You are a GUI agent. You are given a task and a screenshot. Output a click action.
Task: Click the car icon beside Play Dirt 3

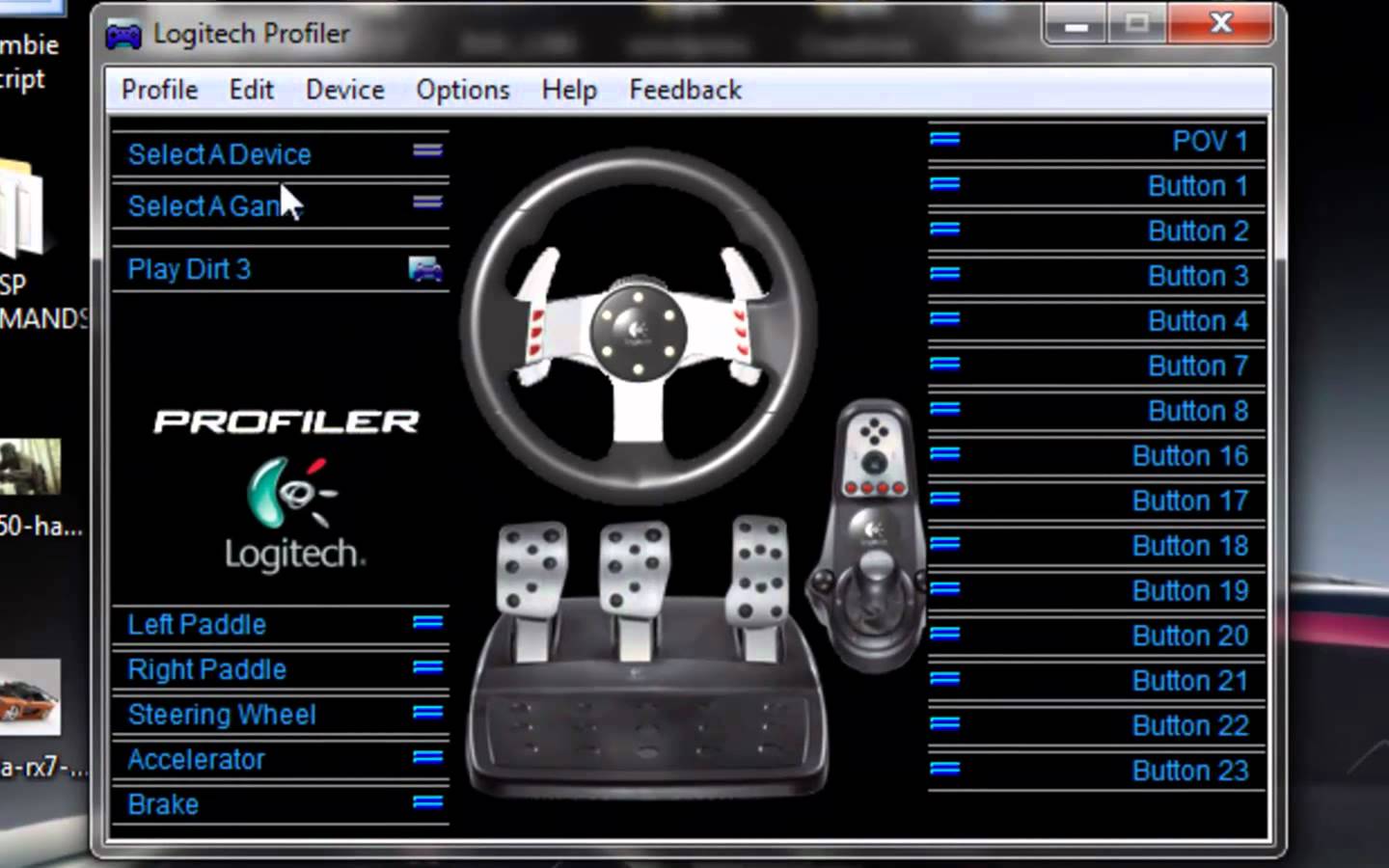(x=425, y=269)
